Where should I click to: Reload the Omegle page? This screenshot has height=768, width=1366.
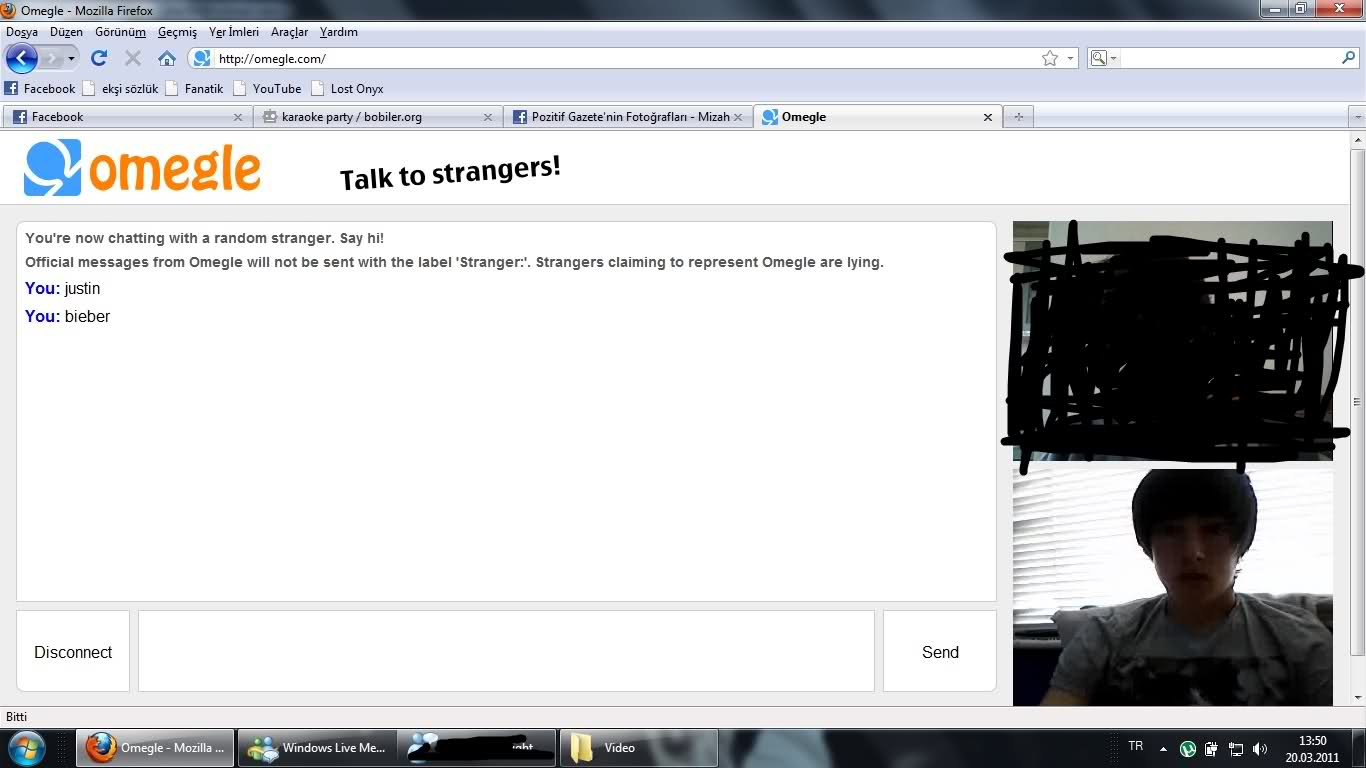tap(99, 59)
